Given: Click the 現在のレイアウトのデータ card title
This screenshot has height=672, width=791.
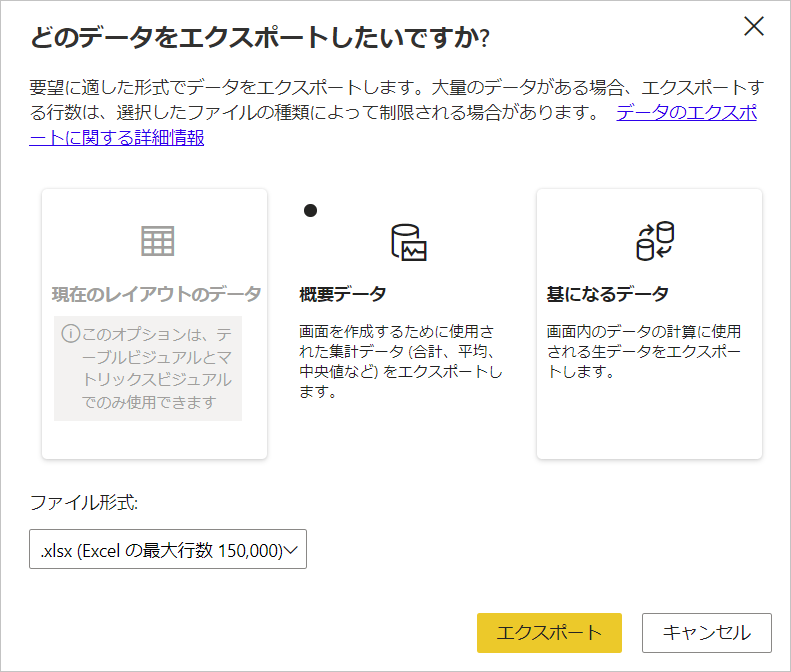Looking at the screenshot, I should (156, 294).
